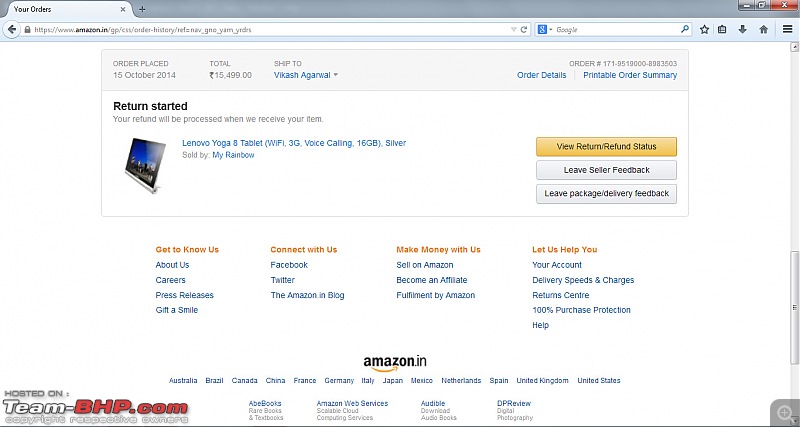
Task: Select the Your Orders tab
Action: pos(66,9)
